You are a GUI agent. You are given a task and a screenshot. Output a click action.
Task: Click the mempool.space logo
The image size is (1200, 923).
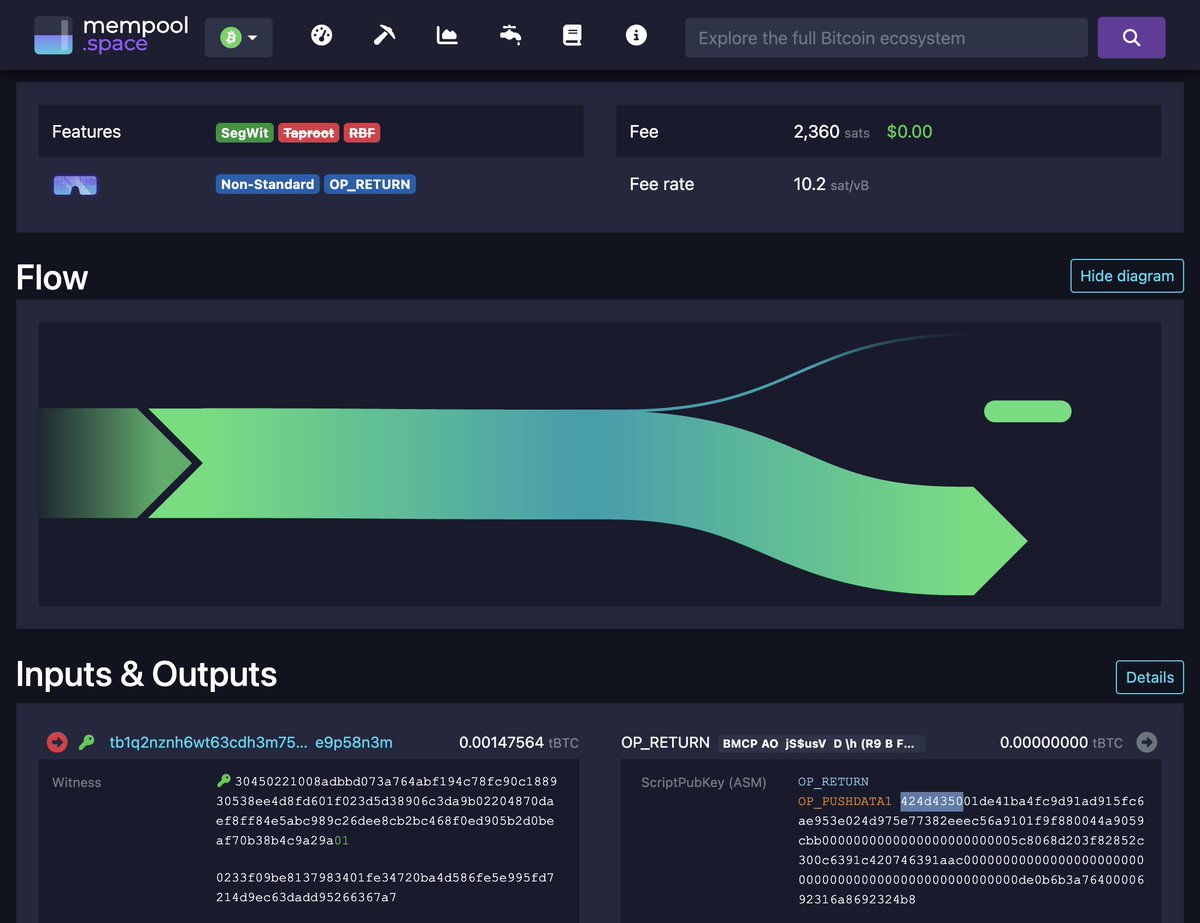111,35
